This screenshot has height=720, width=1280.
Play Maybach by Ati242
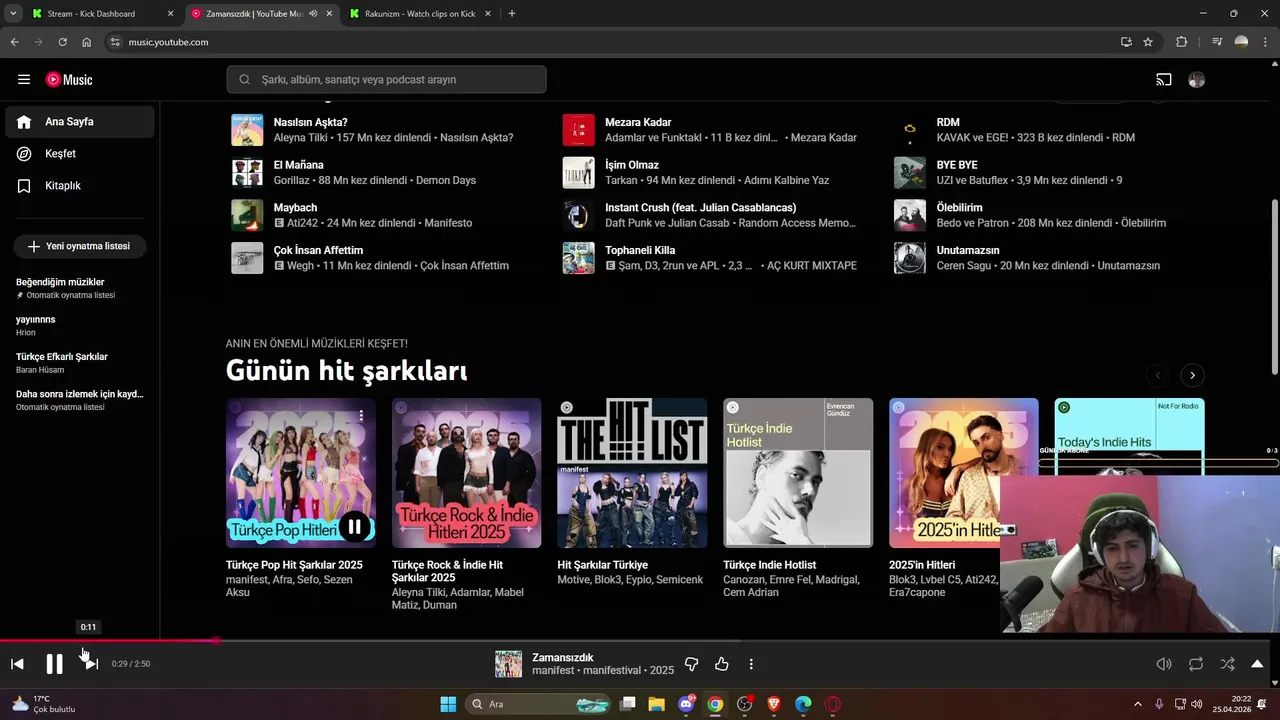click(247, 215)
